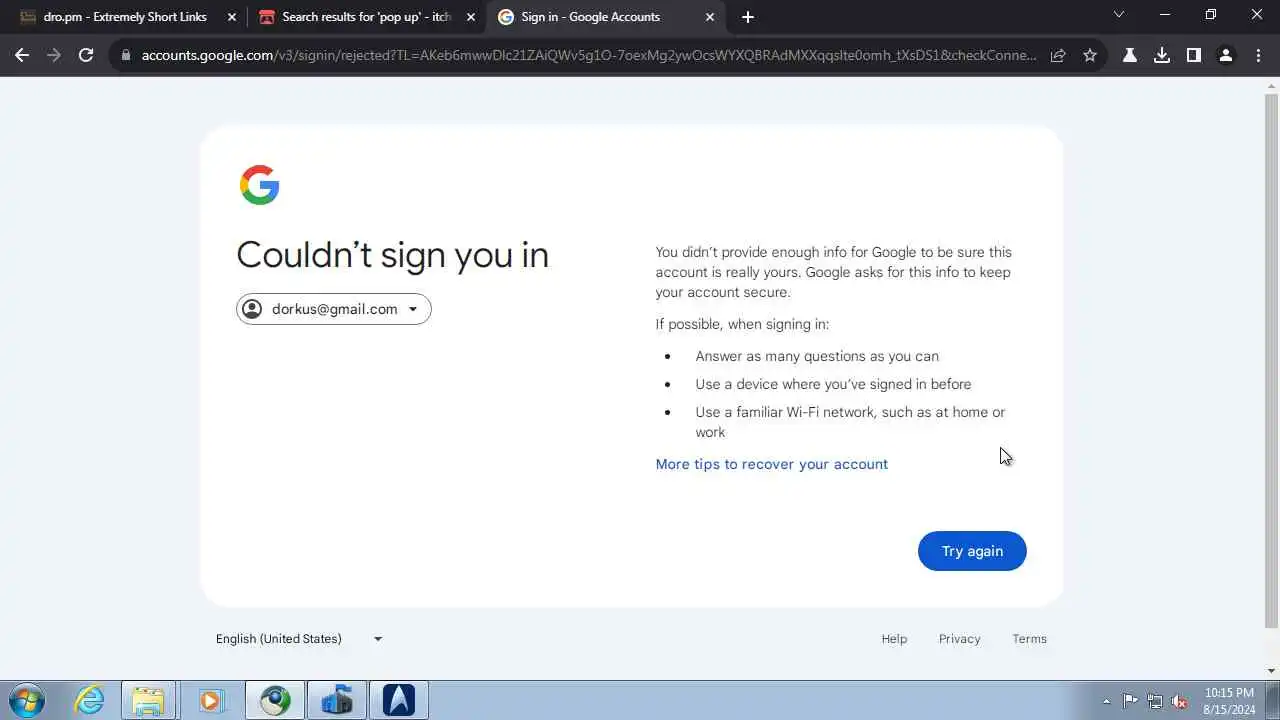Image resolution: width=1280 pixels, height=720 pixels.
Task: Open the Chrome three-dot menu
Action: (x=1258, y=55)
